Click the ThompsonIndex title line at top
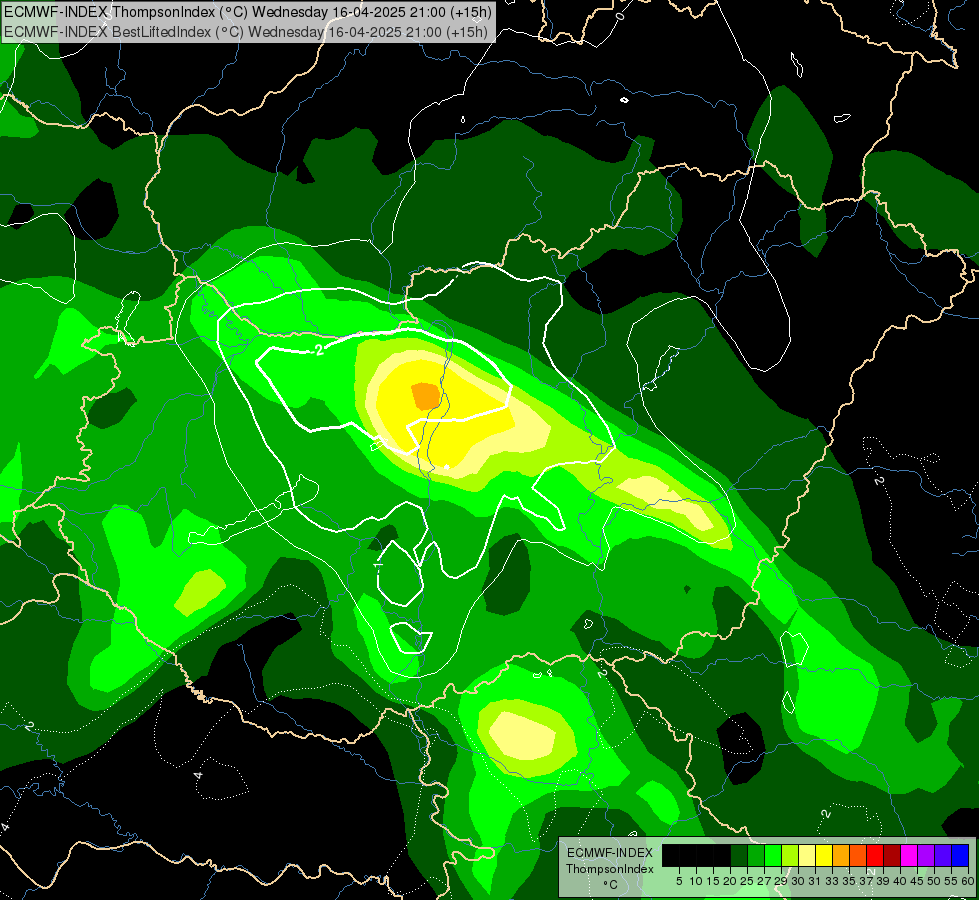979x900 pixels. tap(248, 12)
